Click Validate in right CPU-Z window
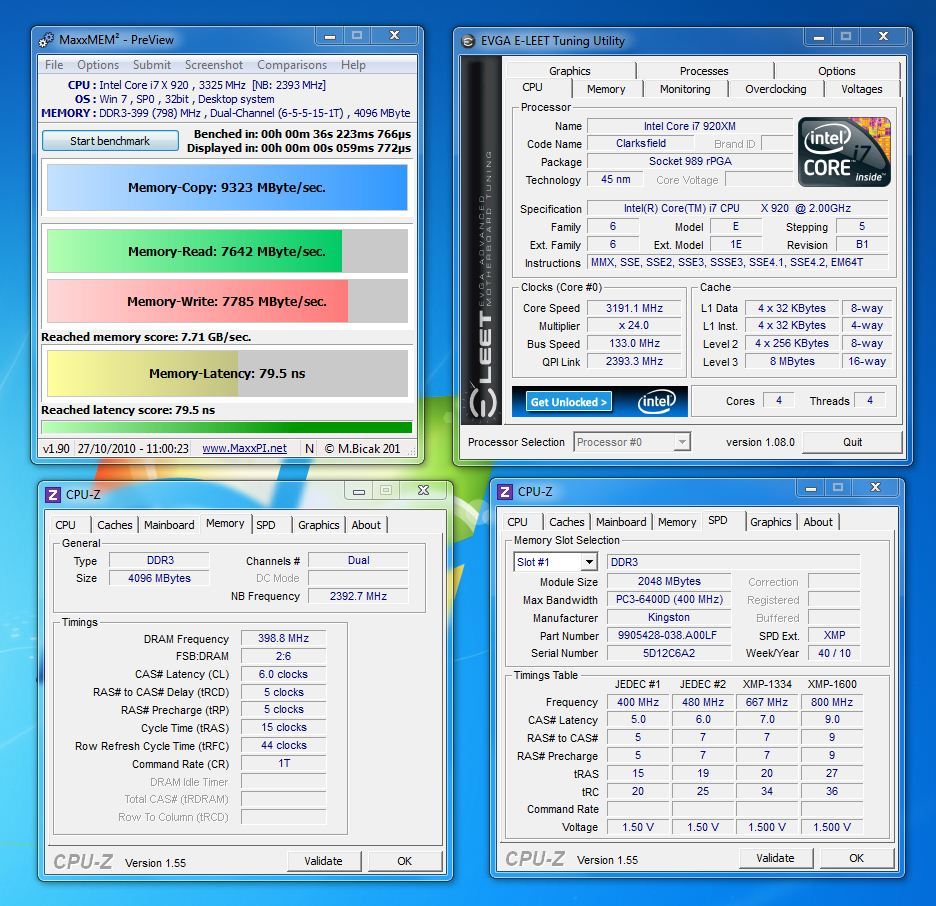 (x=775, y=858)
